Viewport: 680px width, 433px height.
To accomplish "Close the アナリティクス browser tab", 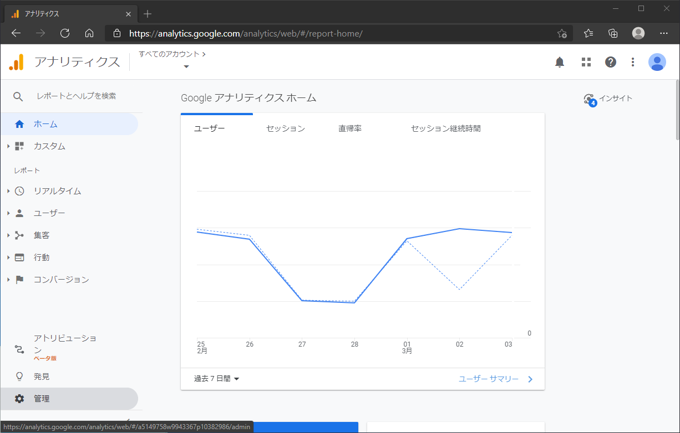I will pos(128,14).
